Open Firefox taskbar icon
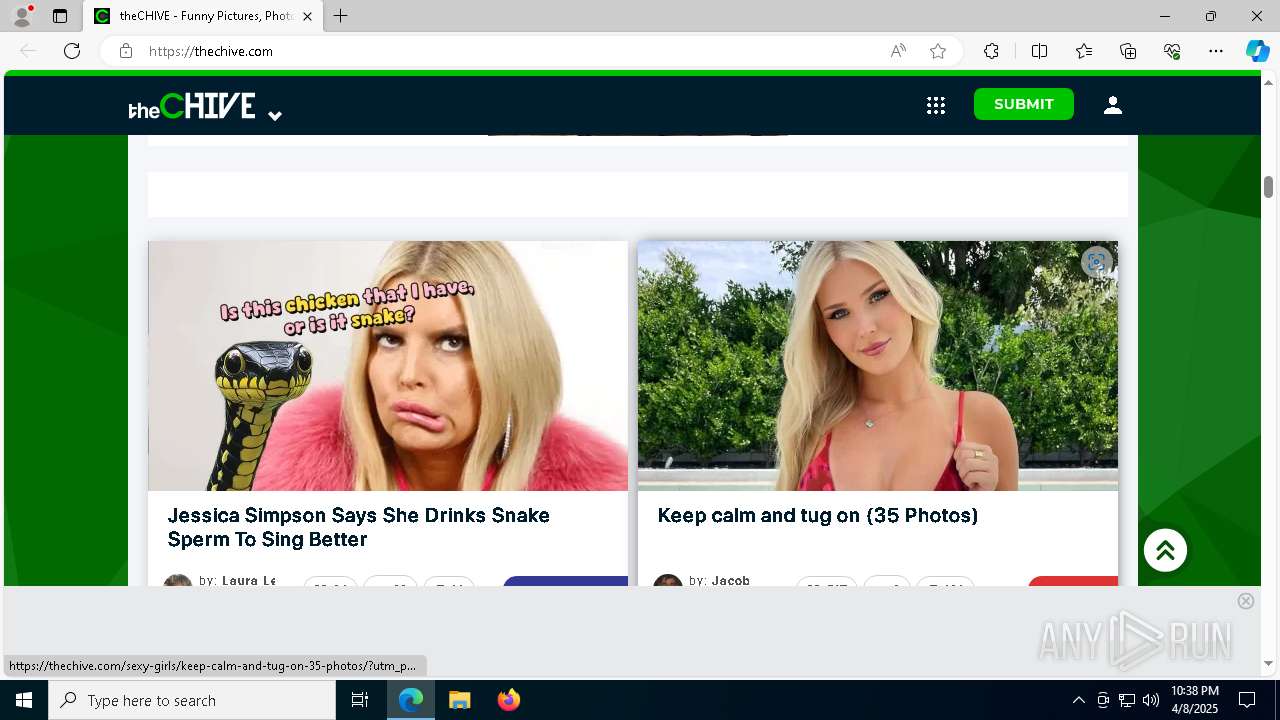This screenshot has width=1280, height=720. click(508, 700)
